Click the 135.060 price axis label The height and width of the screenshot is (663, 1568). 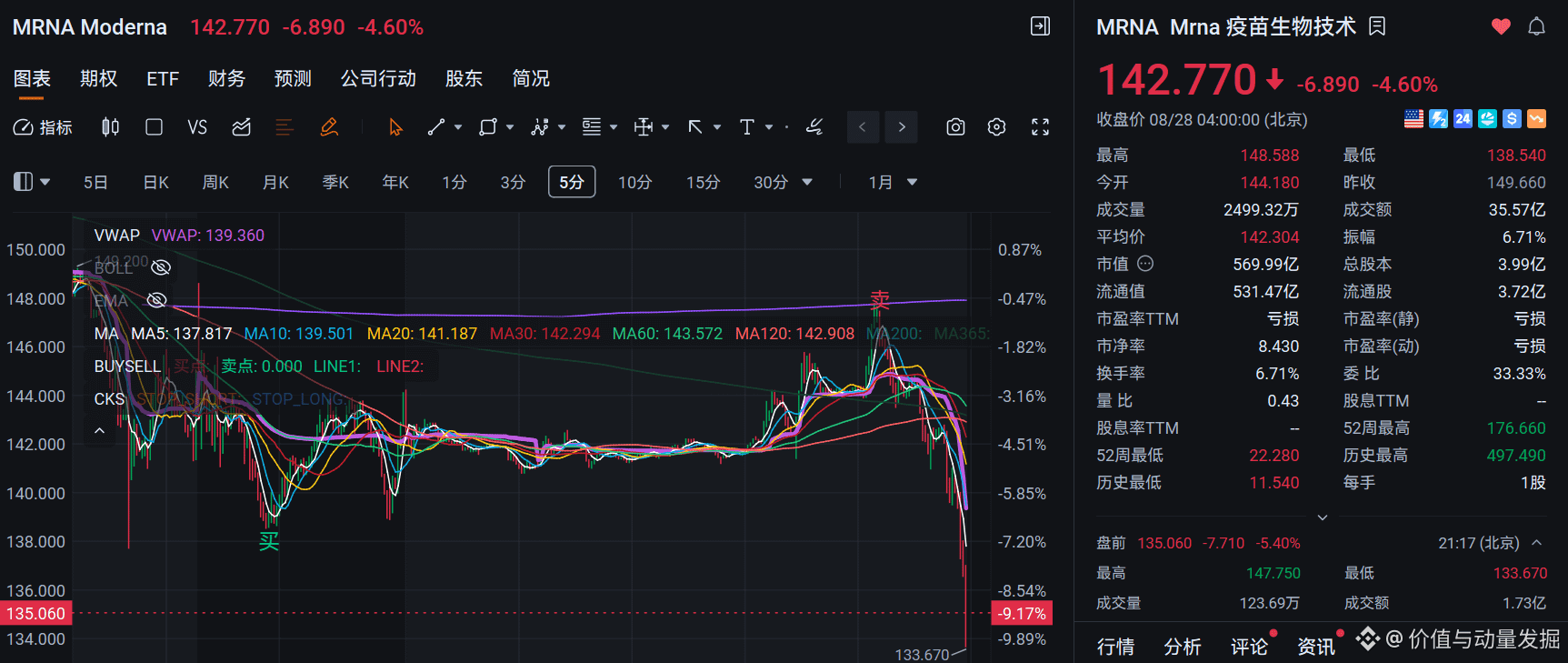[x=36, y=614]
